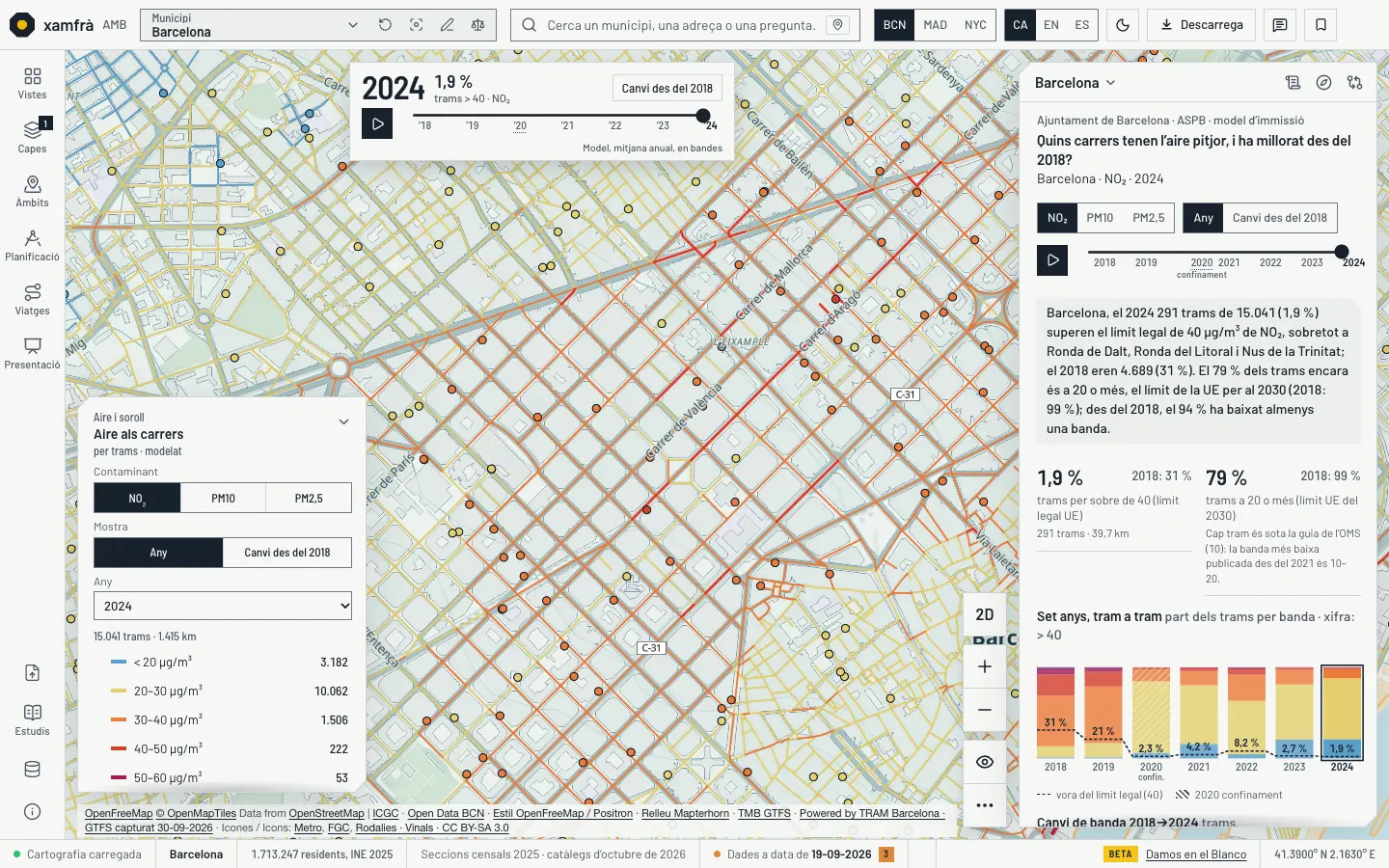Choose Canvi des del 2018 under Mostra
This screenshot has width=1389, height=868.
287,553
